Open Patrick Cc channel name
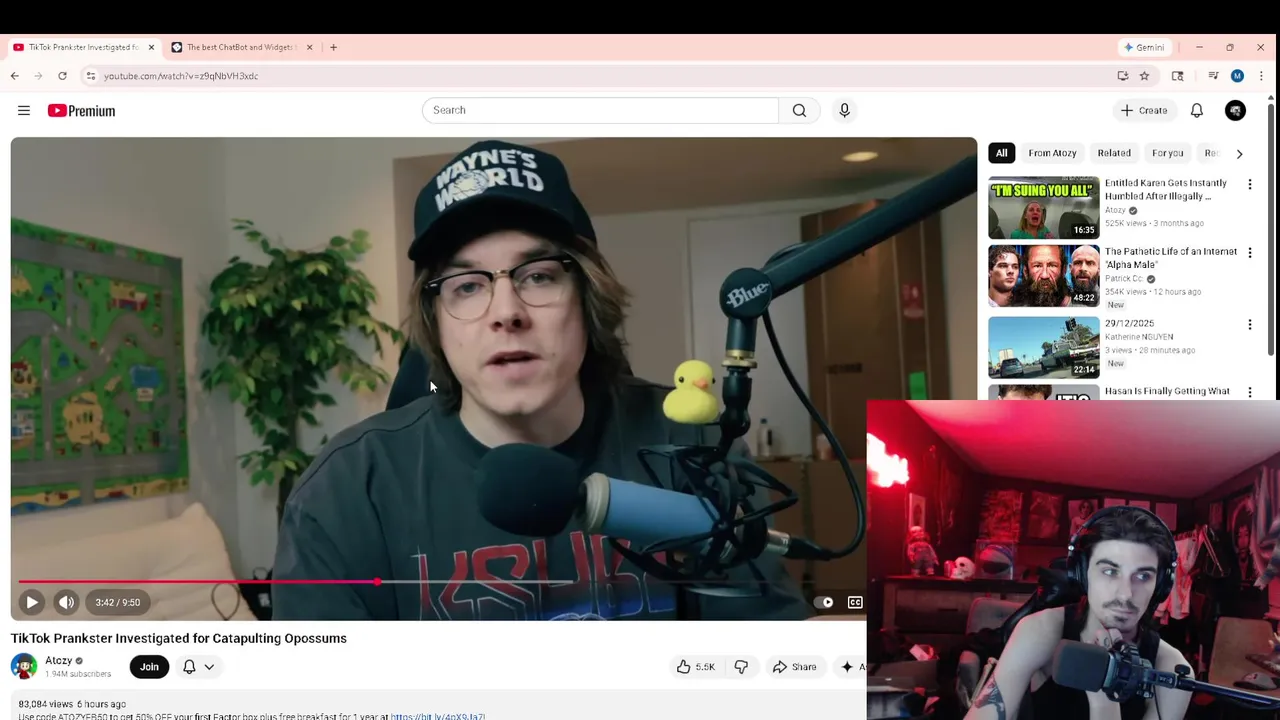This screenshot has height=720, width=1280. pyautogui.click(x=1124, y=279)
